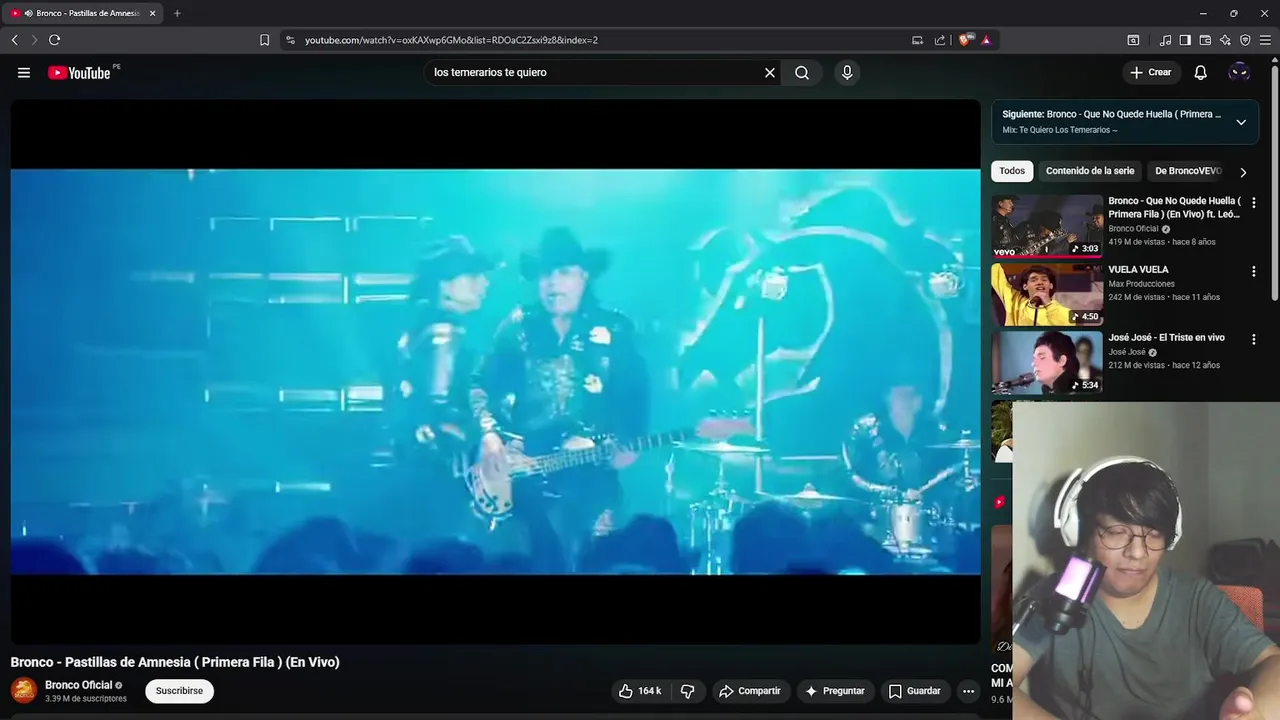Image resolution: width=1280 pixels, height=720 pixels.
Task: Open the VUELA VUELA video thumbnail
Action: (x=1047, y=294)
